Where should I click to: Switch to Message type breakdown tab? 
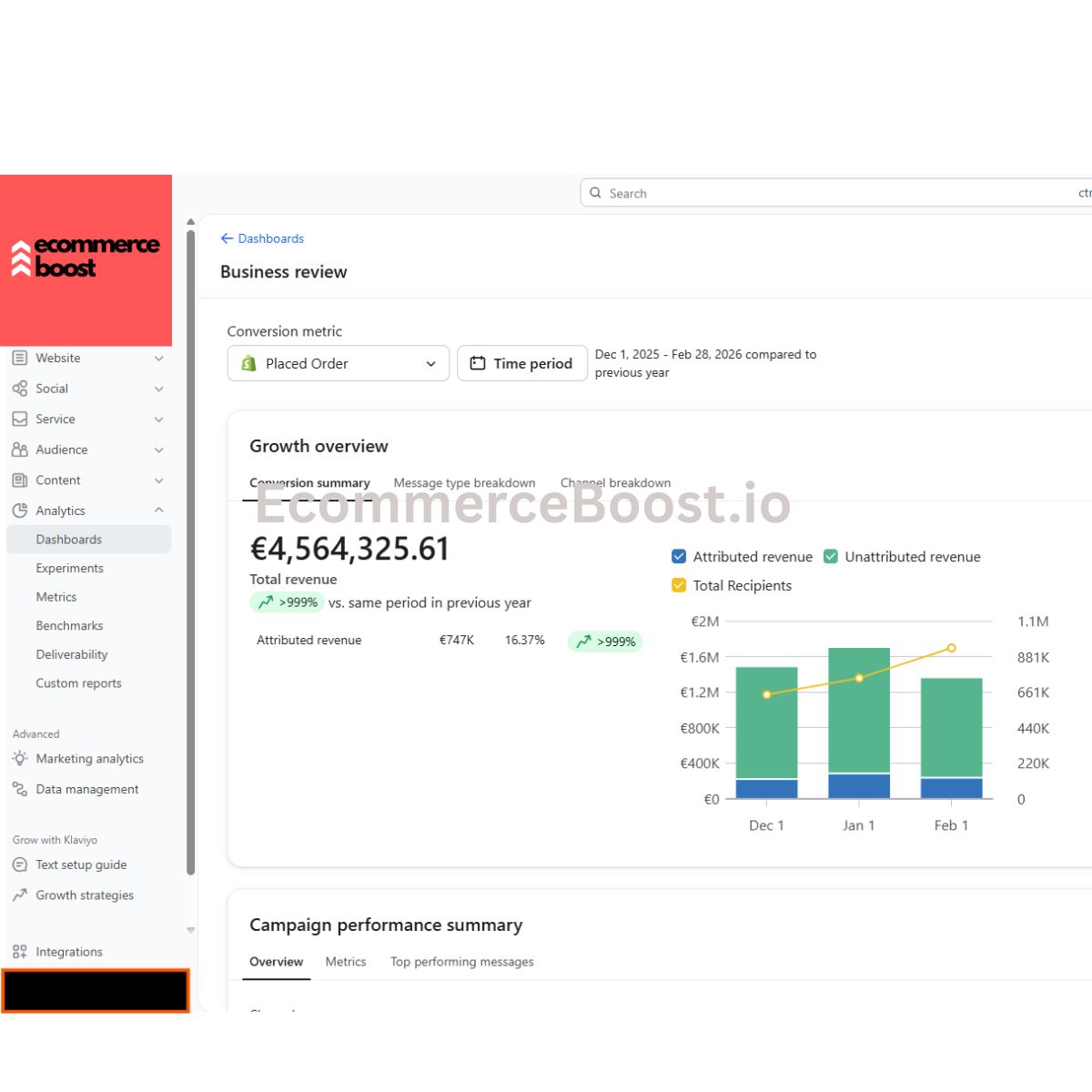click(x=464, y=483)
